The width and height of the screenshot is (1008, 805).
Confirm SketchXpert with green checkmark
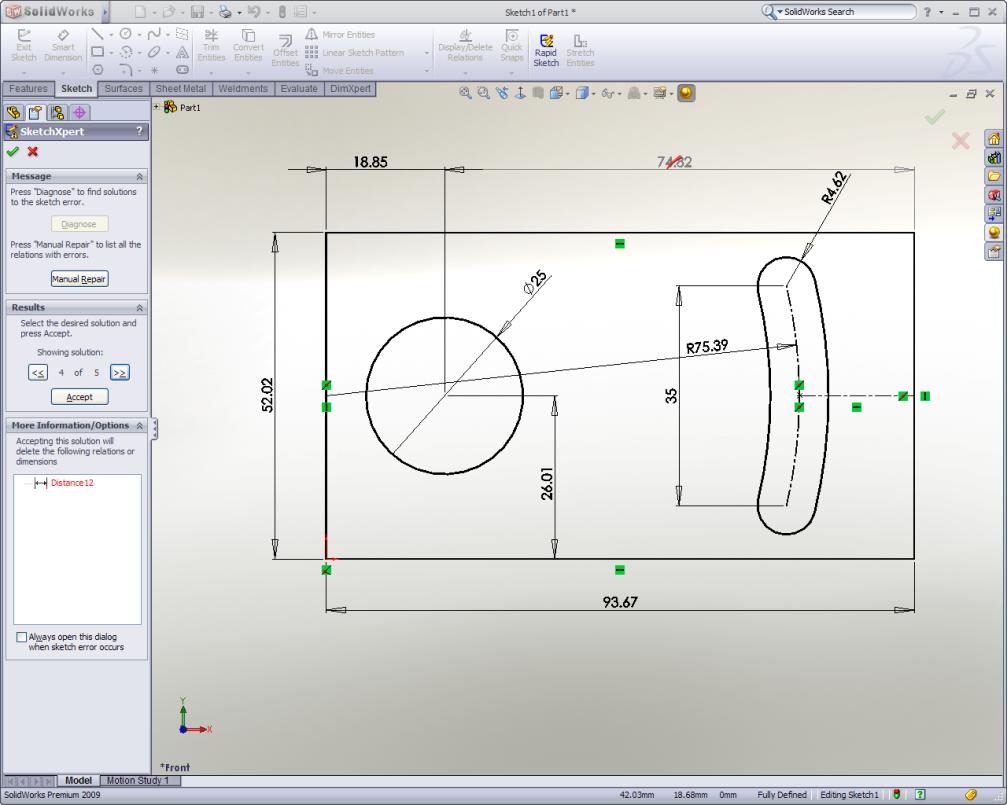(12, 152)
